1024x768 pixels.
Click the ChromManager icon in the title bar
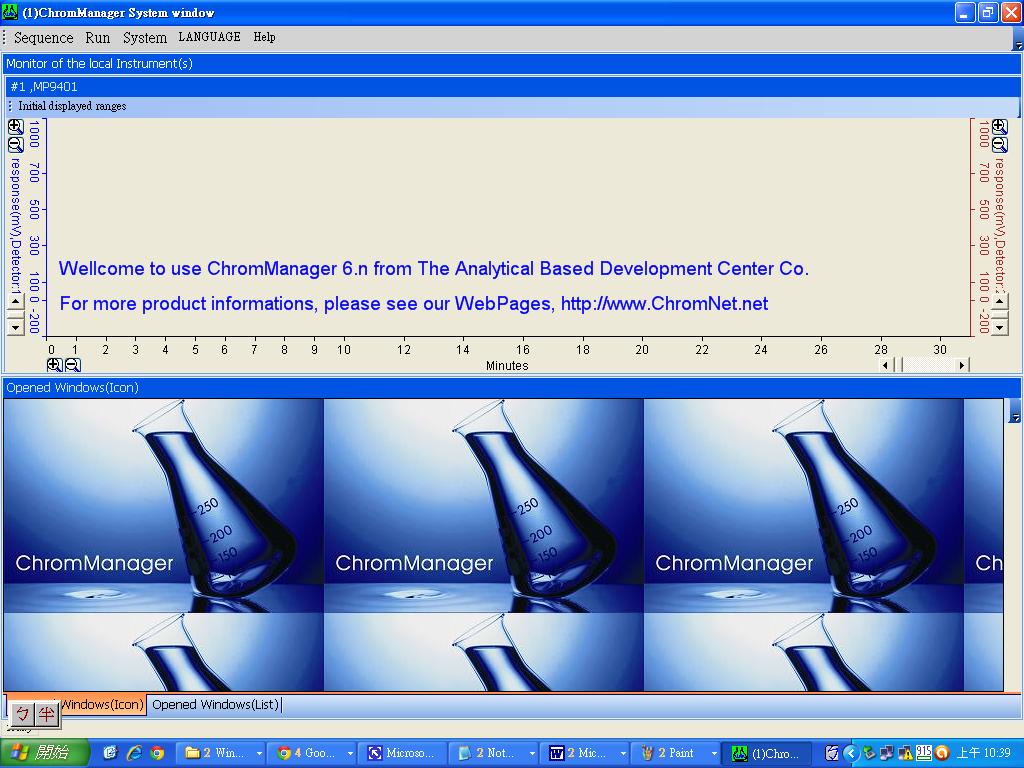pyautogui.click(x=10, y=12)
